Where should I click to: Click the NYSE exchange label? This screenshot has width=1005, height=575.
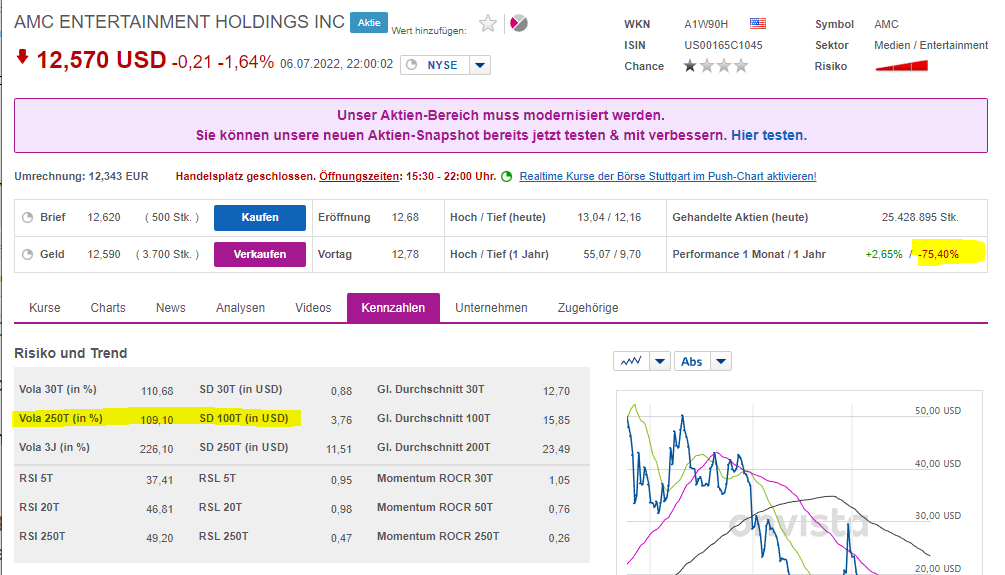click(442, 65)
